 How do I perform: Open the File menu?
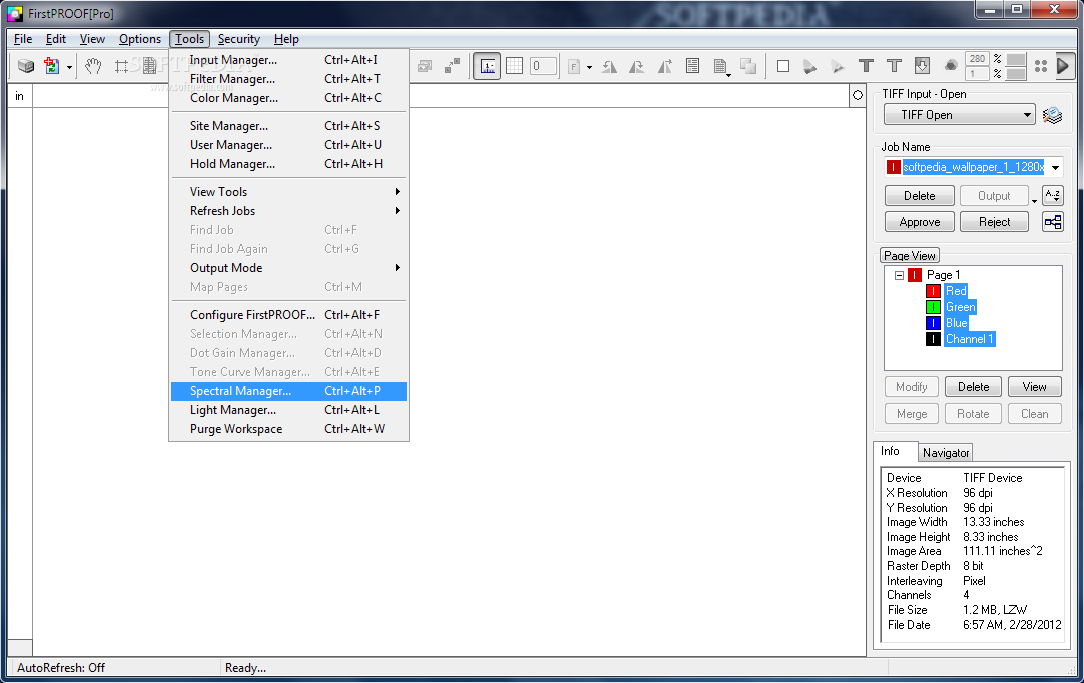point(23,39)
